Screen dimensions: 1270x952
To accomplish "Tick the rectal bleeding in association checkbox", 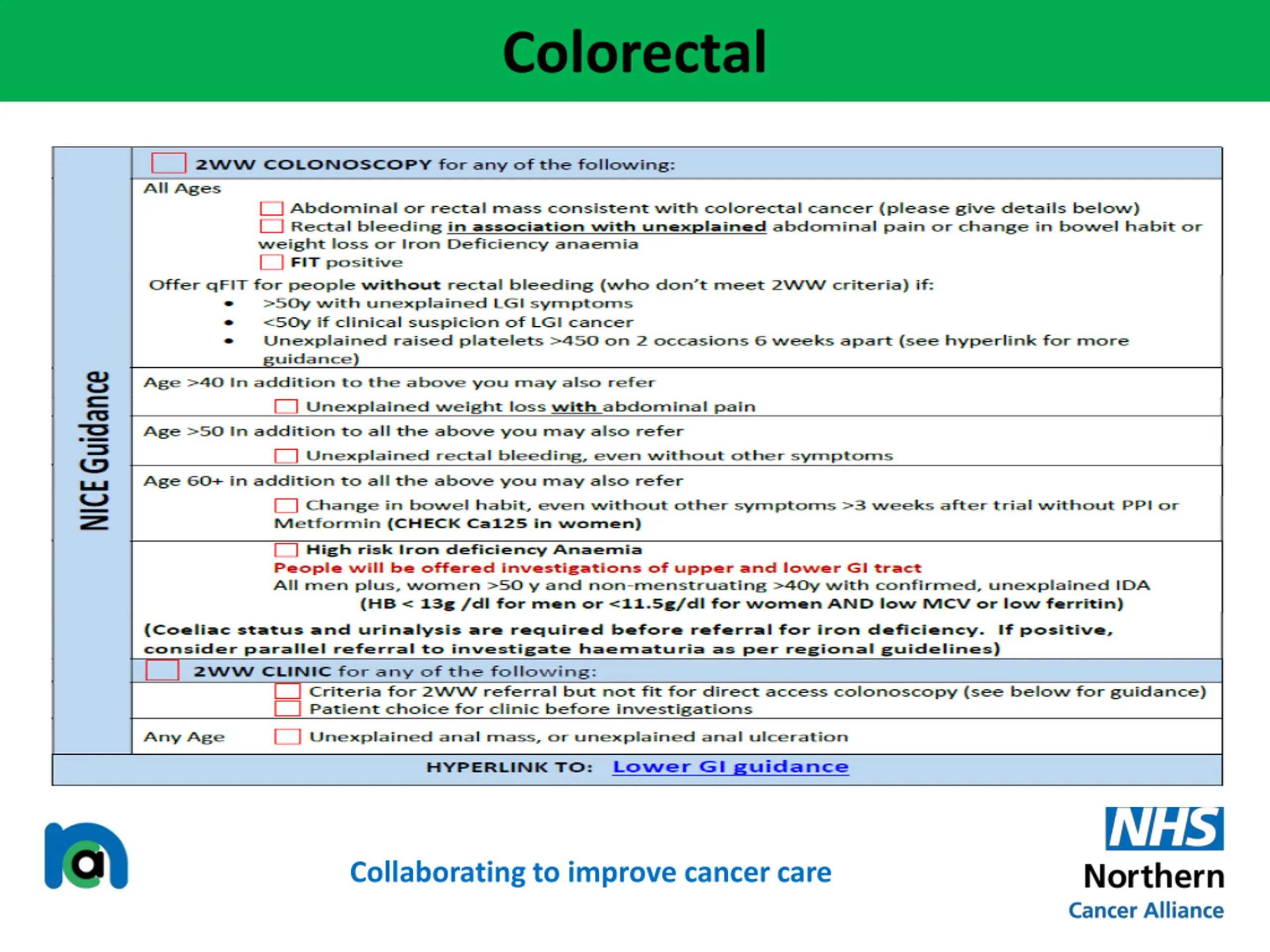I will coord(271,226).
